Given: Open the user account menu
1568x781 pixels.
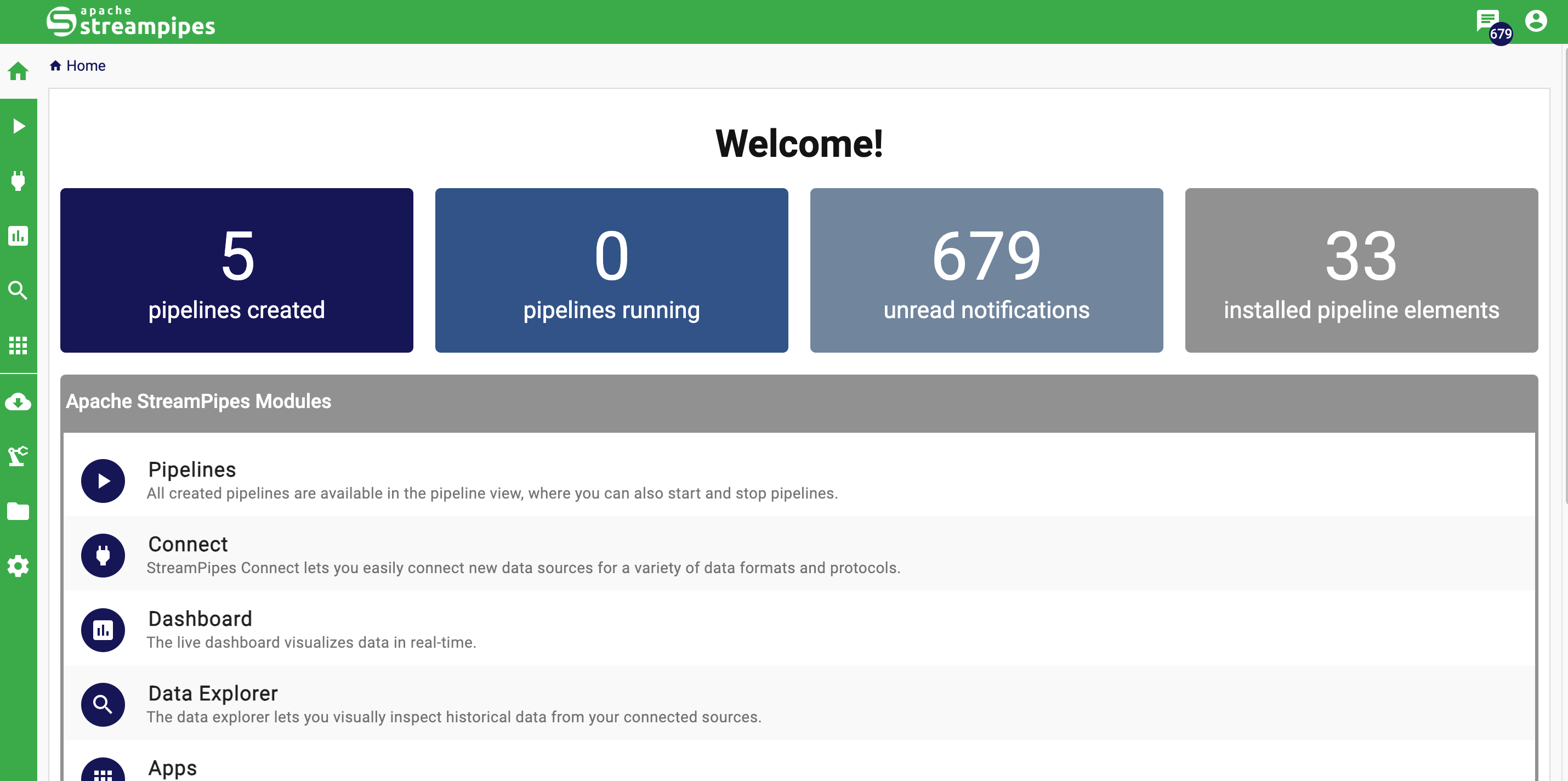Looking at the screenshot, I should pyautogui.click(x=1535, y=21).
